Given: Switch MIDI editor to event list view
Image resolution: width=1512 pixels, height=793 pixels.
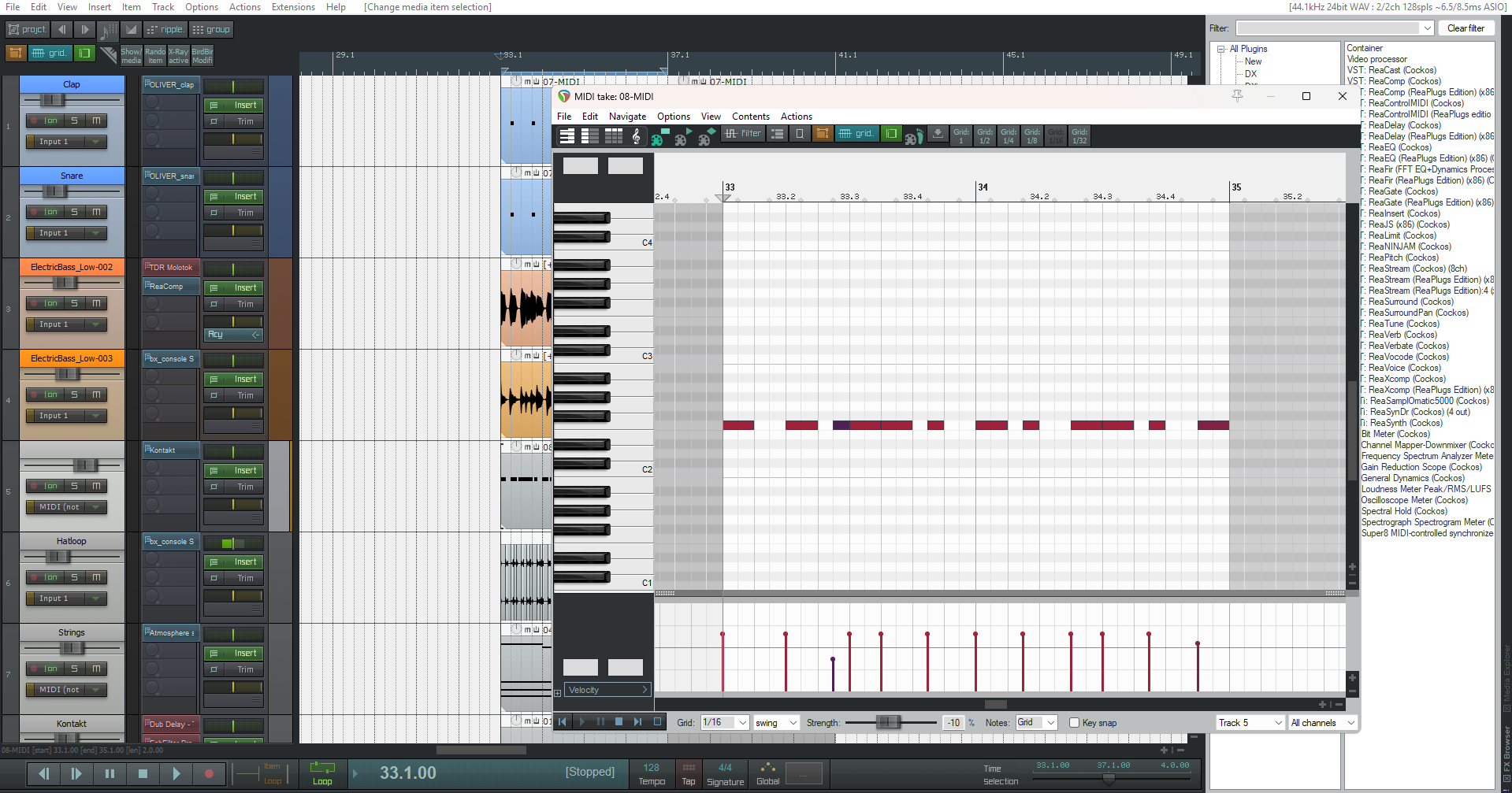Looking at the screenshot, I should (x=614, y=135).
